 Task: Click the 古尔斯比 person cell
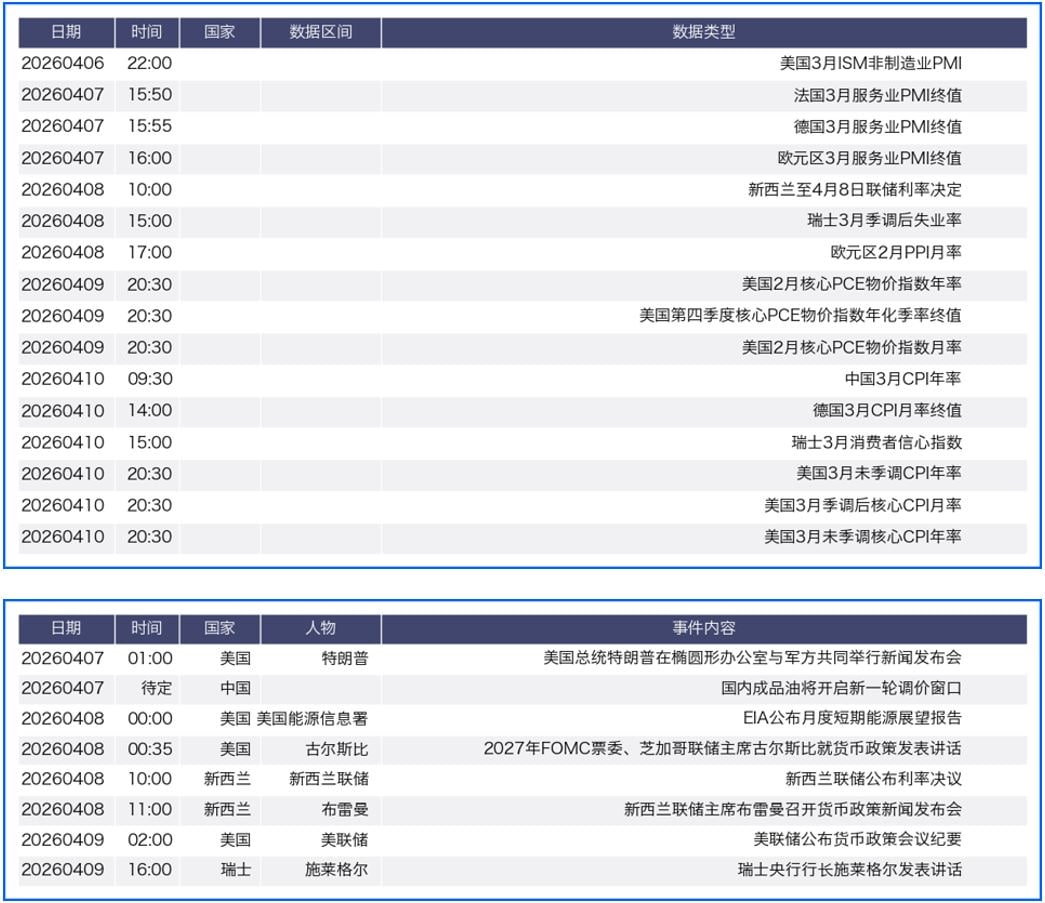[336, 749]
